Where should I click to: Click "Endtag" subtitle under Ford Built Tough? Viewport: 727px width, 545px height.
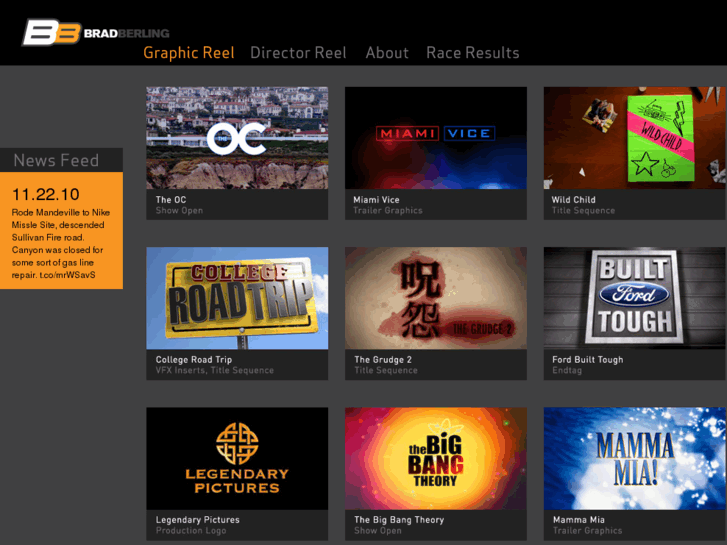(x=567, y=371)
